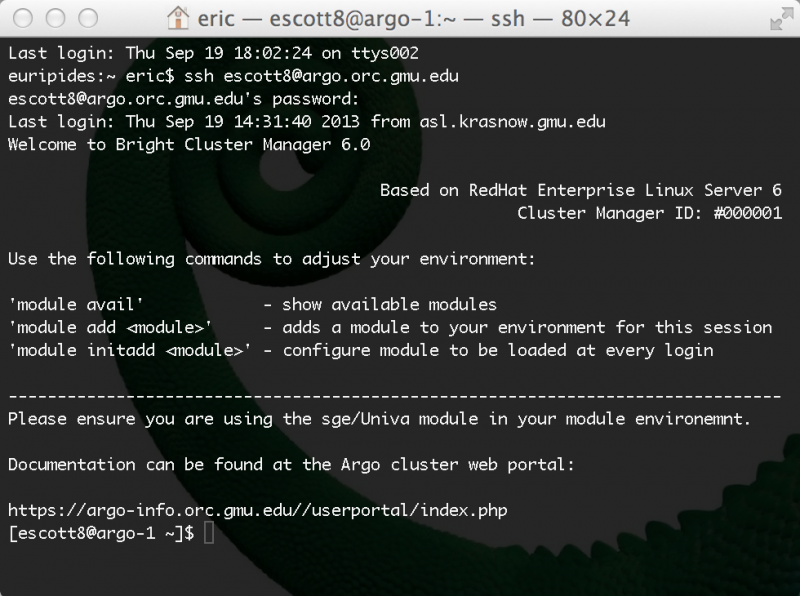Image resolution: width=800 pixels, height=596 pixels.
Task: Click the full-screen arrows icon in title bar
Action: click(782, 19)
